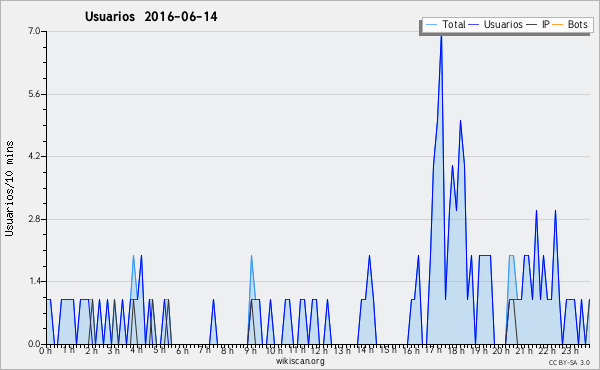Click the '17 h' x-axis label
Image resolution: width=600 pixels, height=370 pixels.
[434, 350]
